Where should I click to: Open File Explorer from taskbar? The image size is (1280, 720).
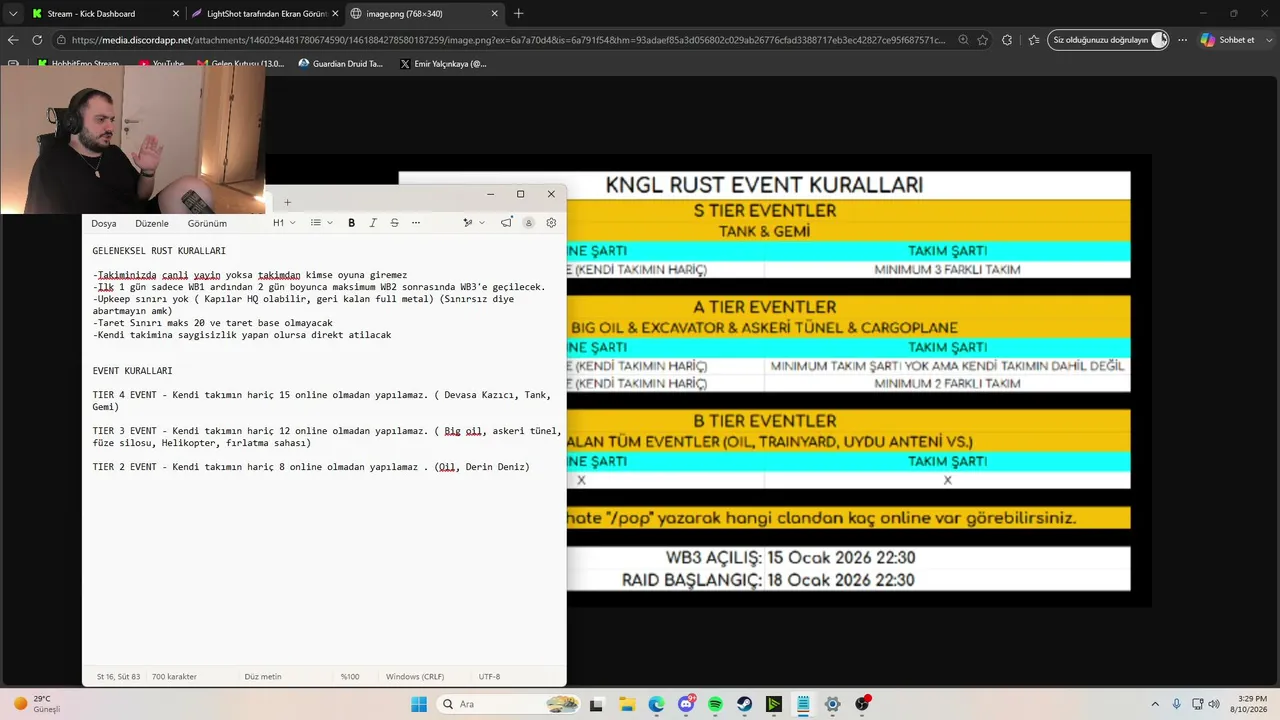tap(627, 704)
